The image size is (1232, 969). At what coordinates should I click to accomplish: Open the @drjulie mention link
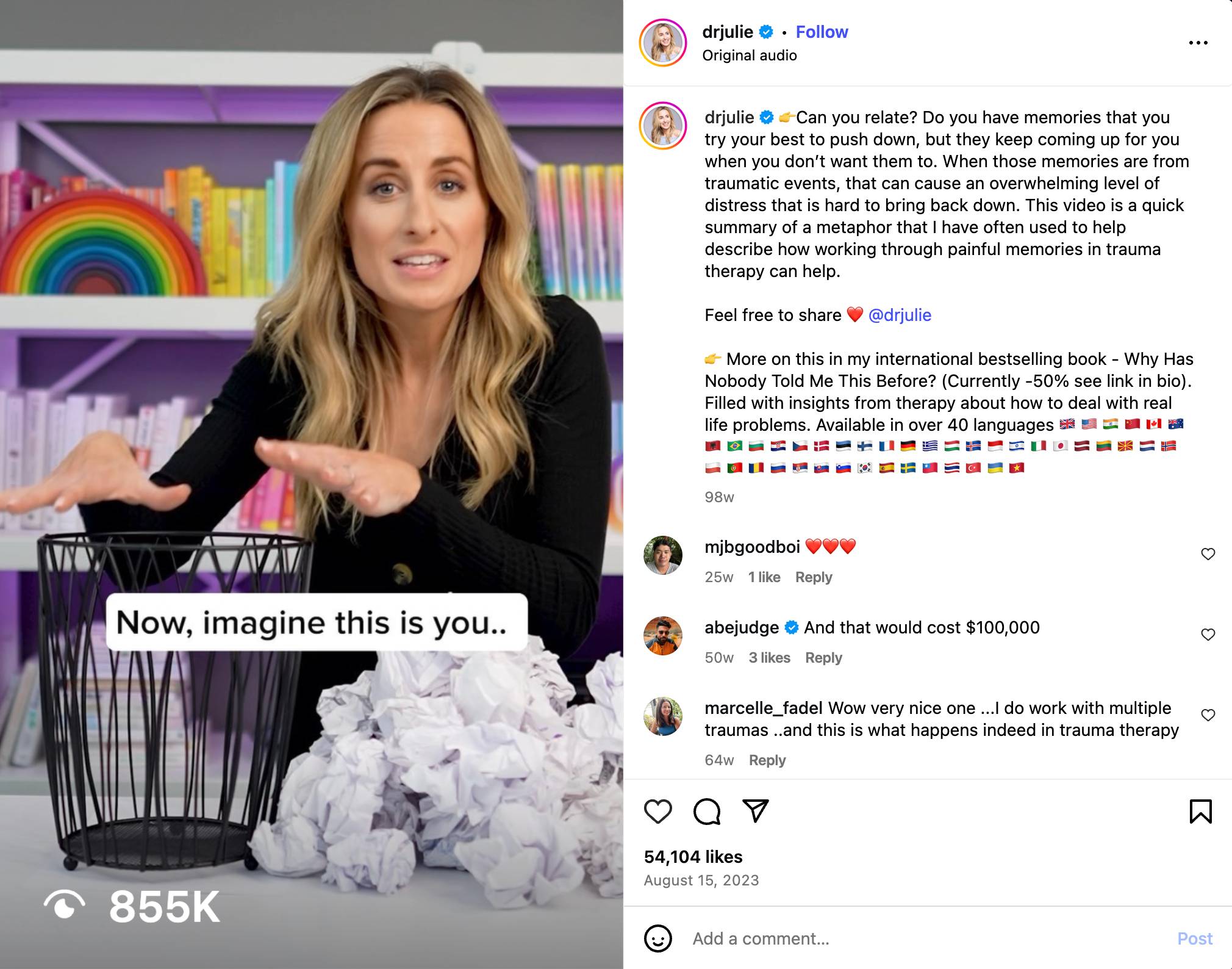point(900,315)
